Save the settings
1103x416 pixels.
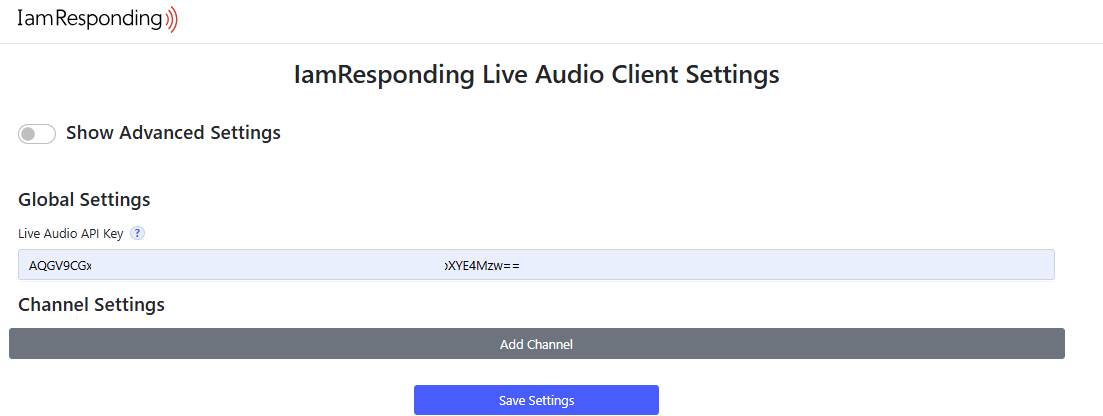(x=537, y=401)
